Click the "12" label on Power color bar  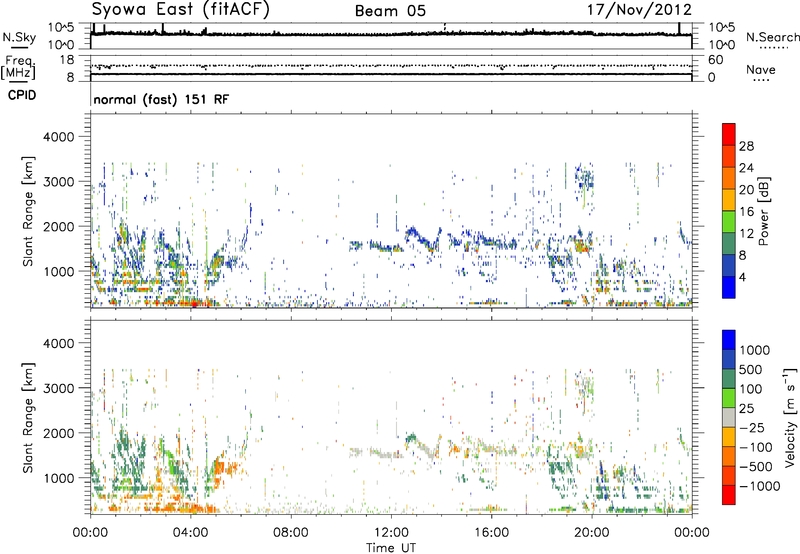pos(746,234)
